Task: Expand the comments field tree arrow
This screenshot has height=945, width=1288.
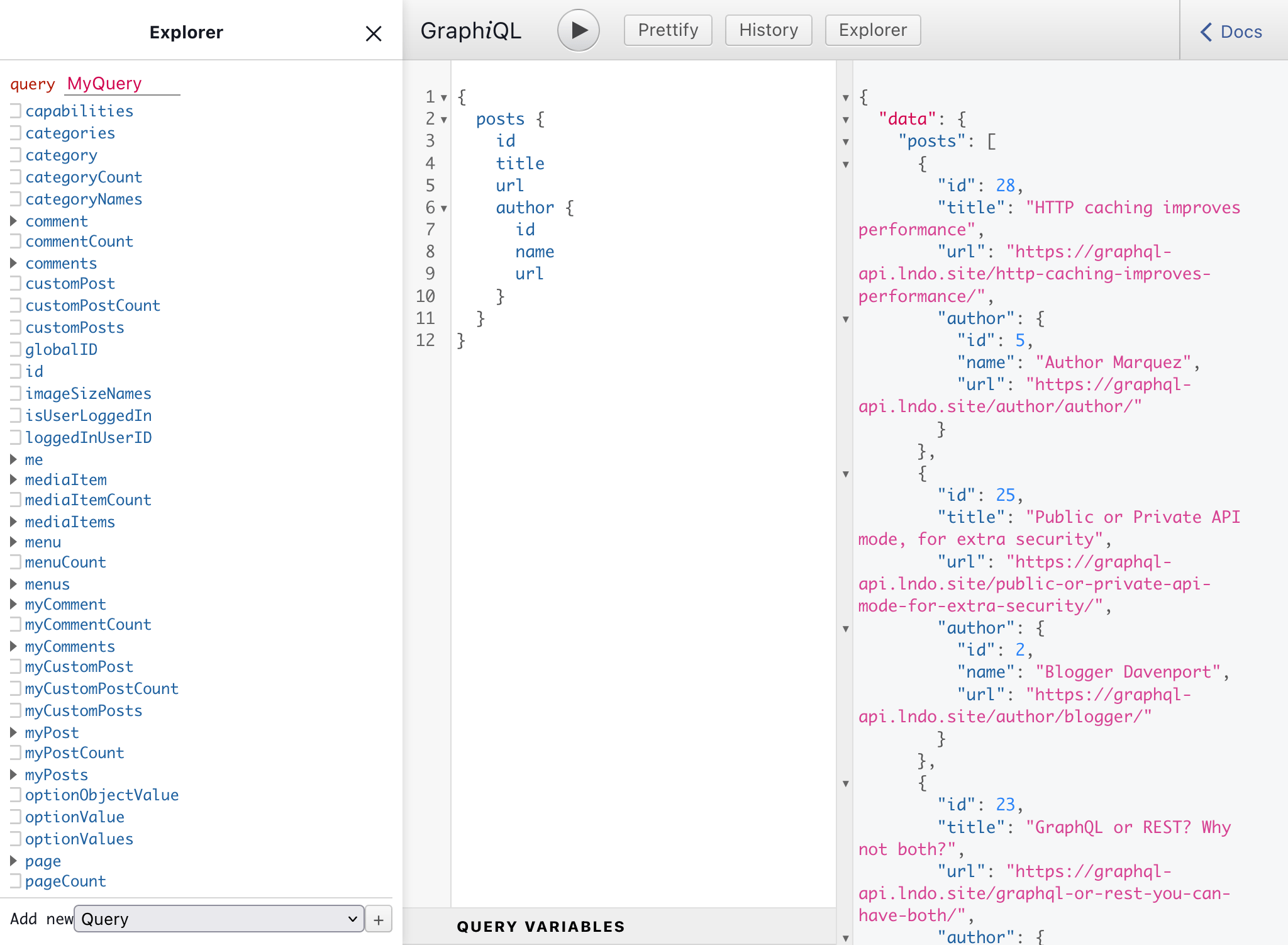Action: [13, 263]
